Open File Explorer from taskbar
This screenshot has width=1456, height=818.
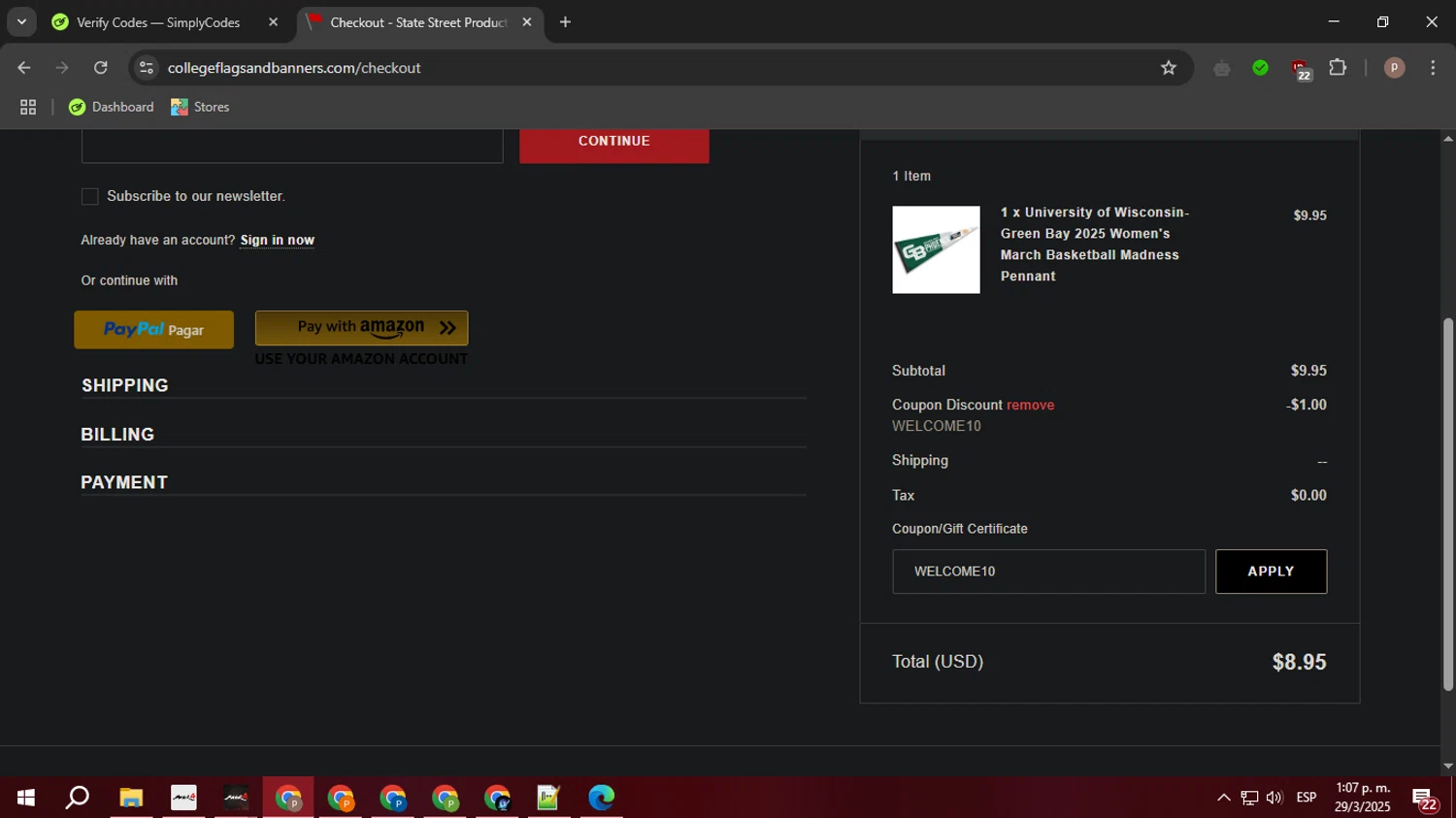tap(131, 798)
